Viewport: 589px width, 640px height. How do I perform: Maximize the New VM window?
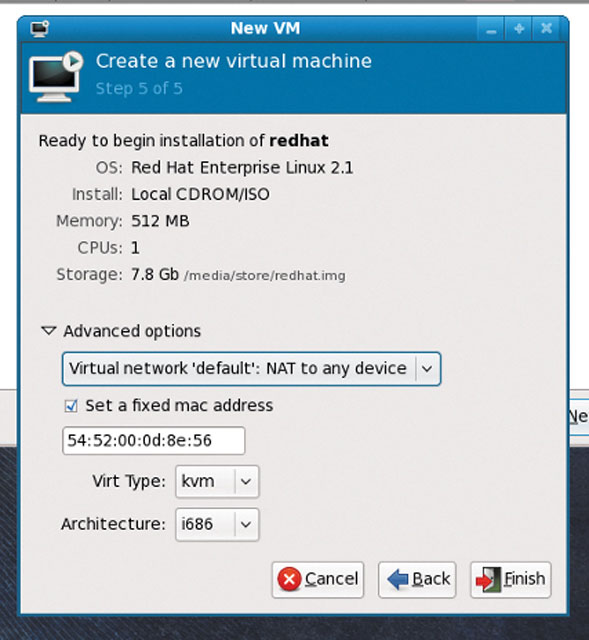pyautogui.click(x=519, y=29)
